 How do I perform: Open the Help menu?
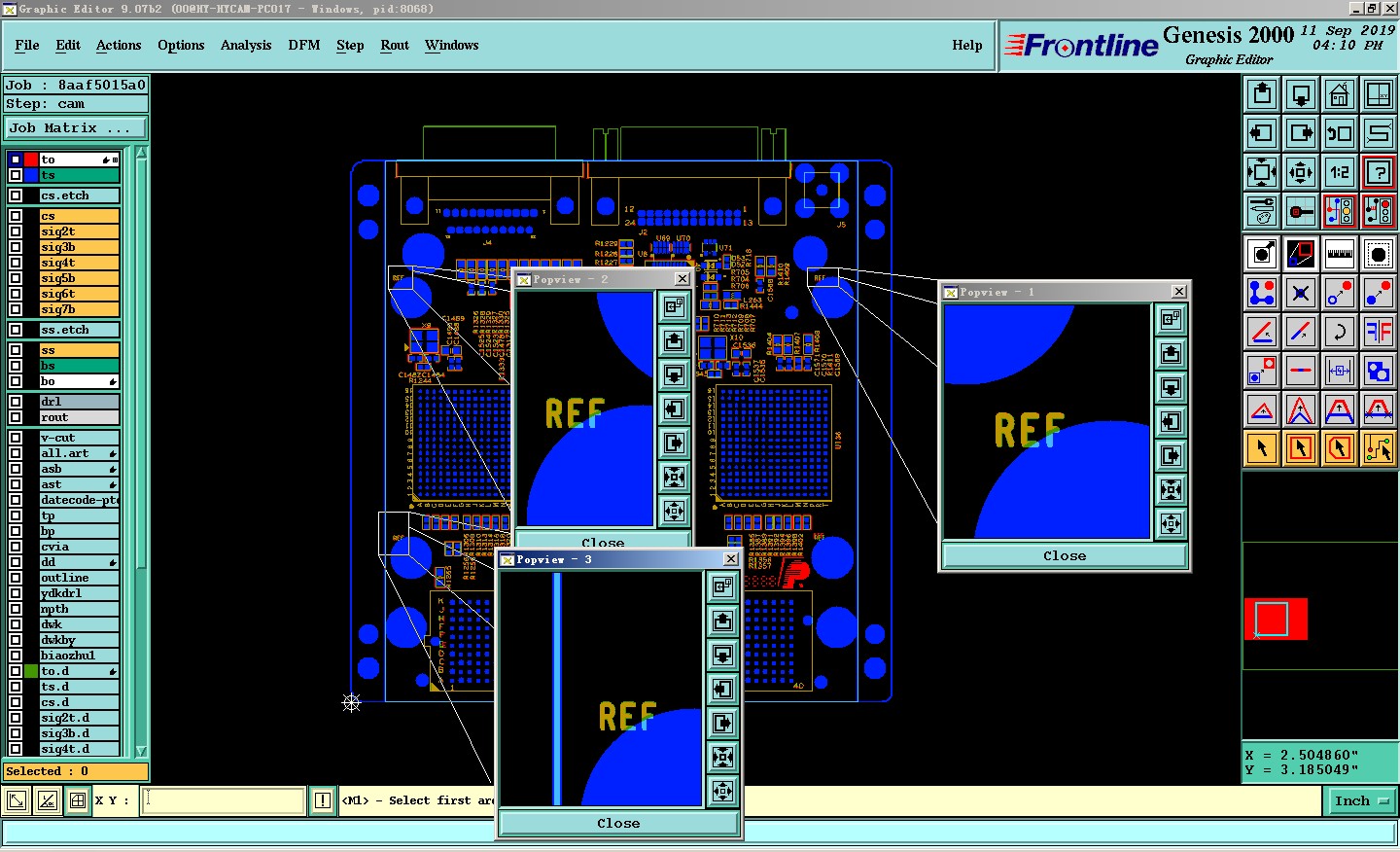(967, 45)
